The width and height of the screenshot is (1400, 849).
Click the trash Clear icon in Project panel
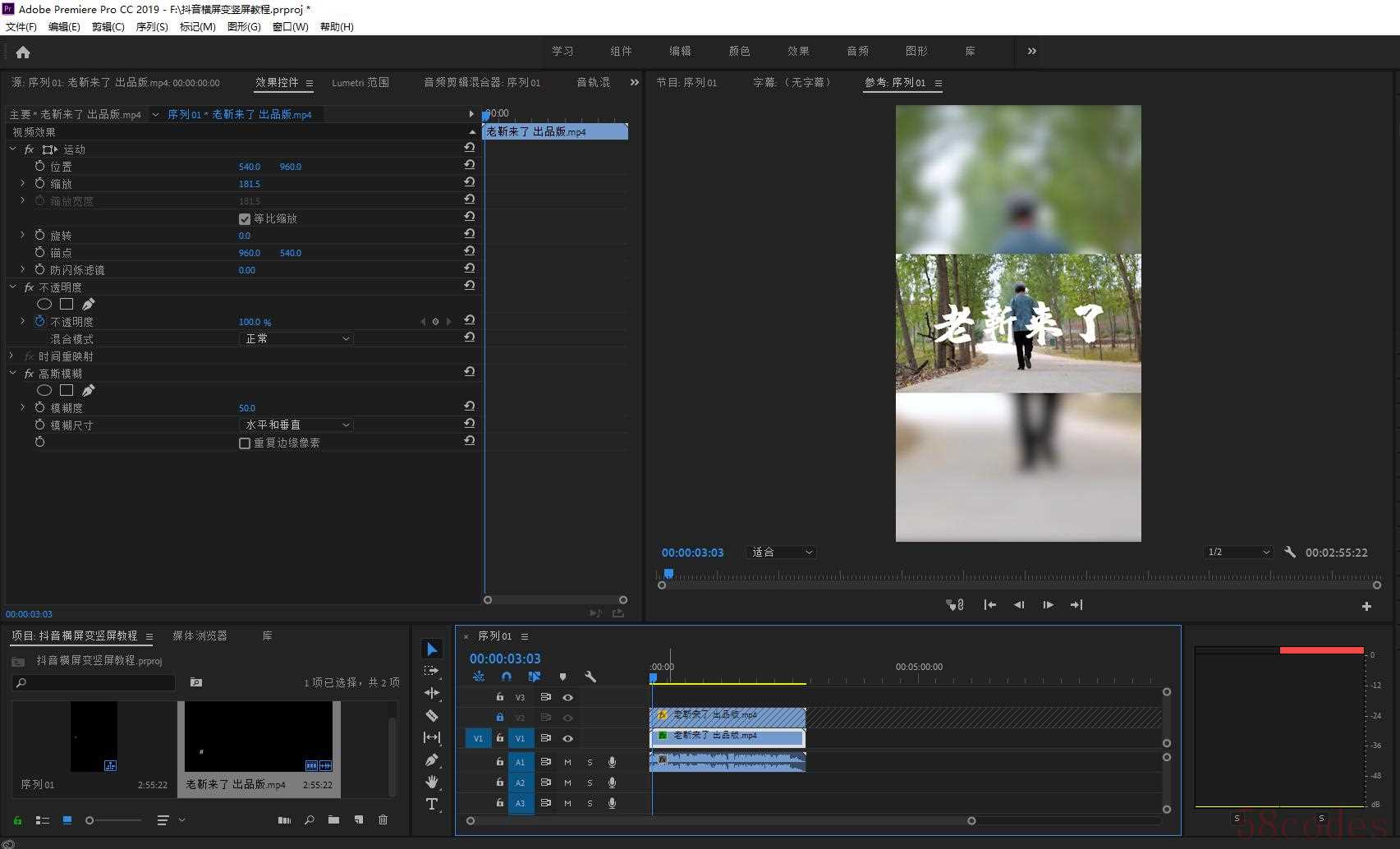(x=383, y=819)
